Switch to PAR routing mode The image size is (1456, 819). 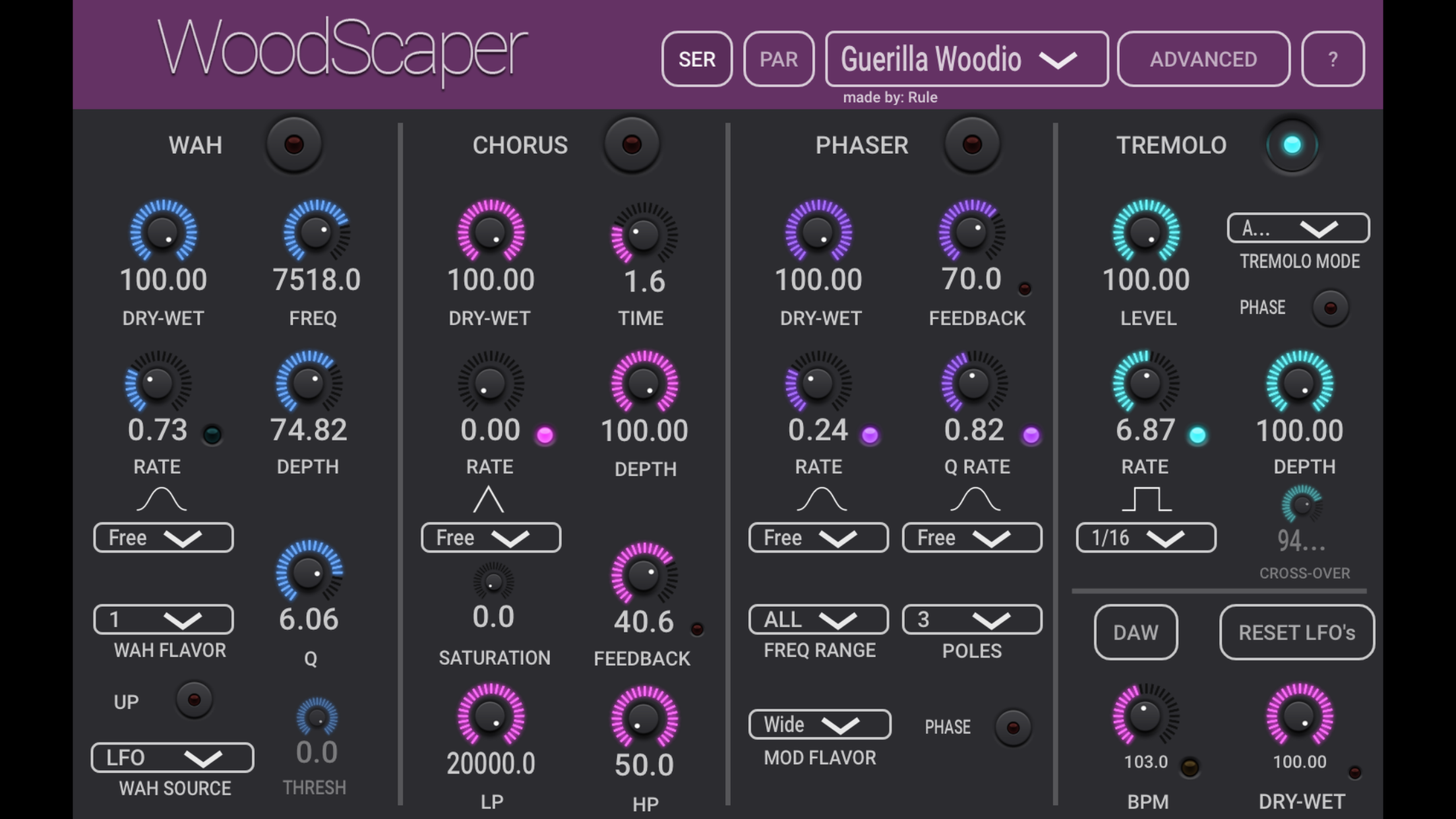778,59
